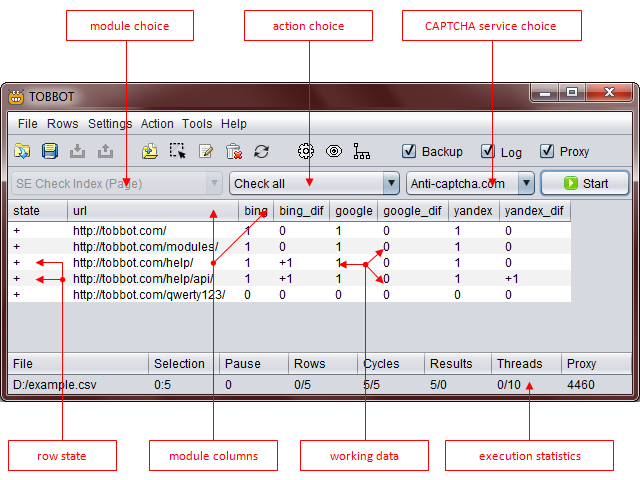Screen dimensions: 640x480
Task: Open the SE Check Index module dropdown
Action: [117, 183]
